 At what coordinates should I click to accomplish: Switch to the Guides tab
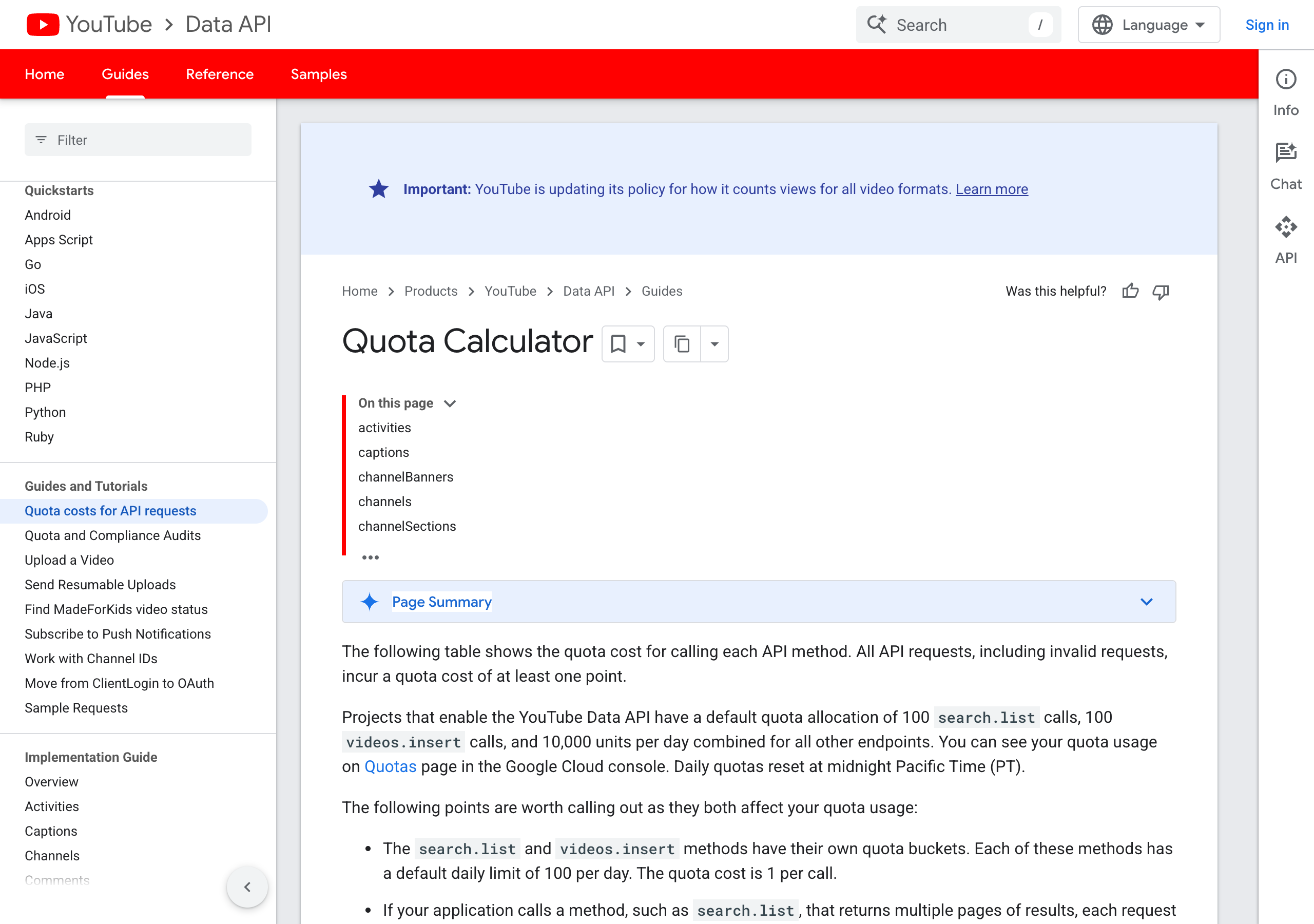pyautogui.click(x=125, y=74)
